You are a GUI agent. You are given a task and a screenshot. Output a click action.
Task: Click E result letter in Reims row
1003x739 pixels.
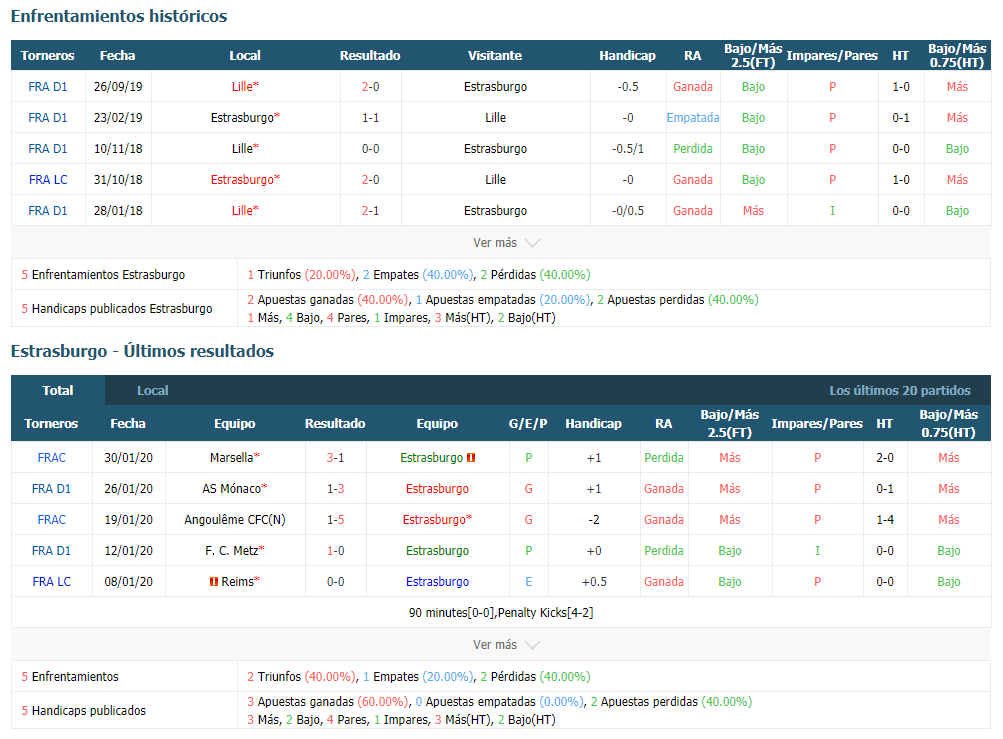coord(528,582)
